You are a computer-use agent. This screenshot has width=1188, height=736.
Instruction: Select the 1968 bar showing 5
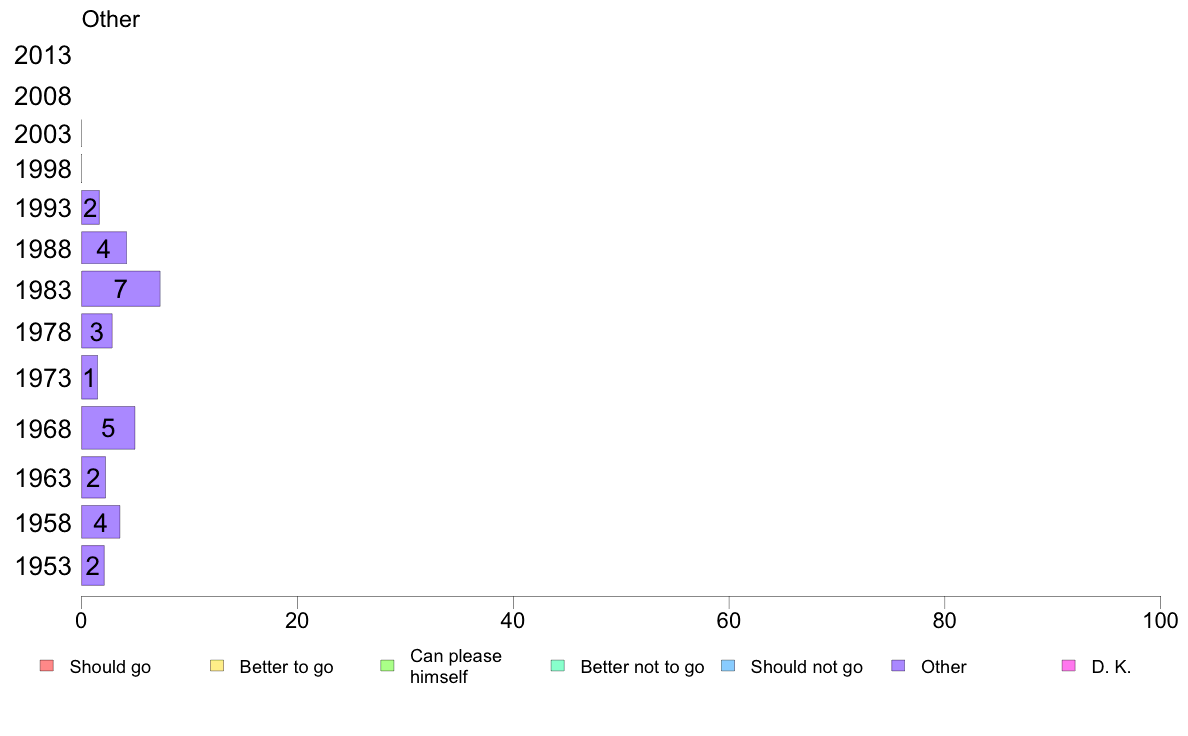108,428
